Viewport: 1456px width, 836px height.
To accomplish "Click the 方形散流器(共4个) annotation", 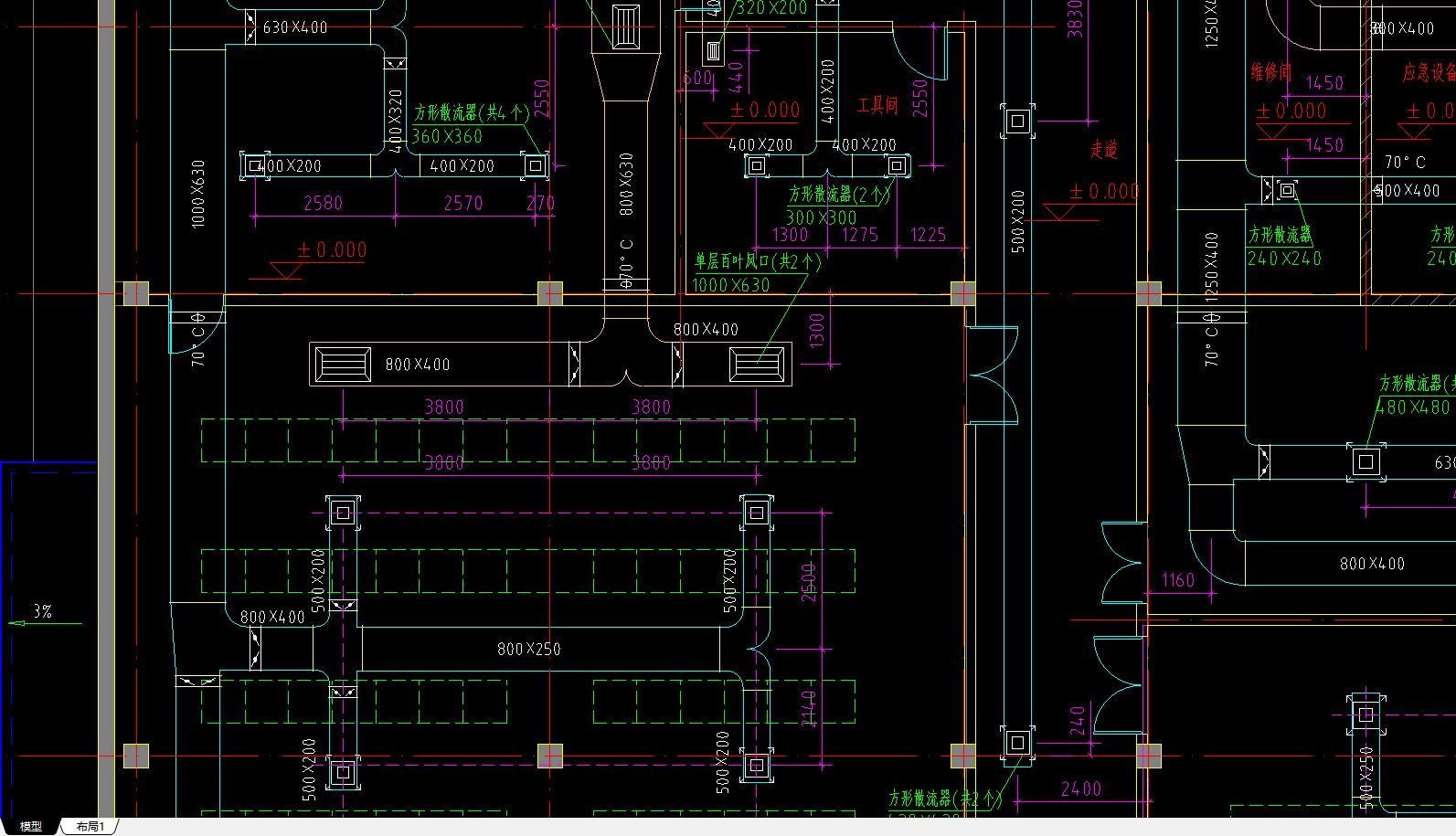I will point(471,112).
